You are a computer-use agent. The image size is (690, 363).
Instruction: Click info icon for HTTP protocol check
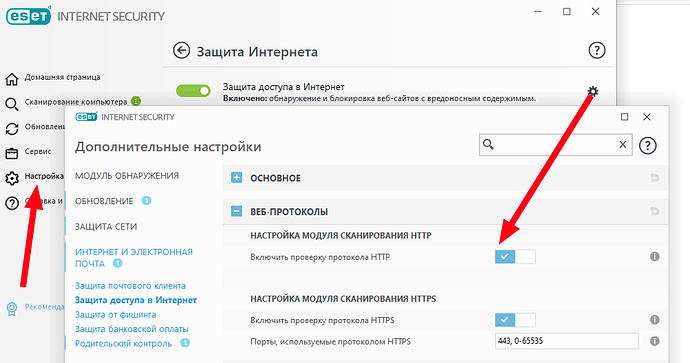[655, 257]
